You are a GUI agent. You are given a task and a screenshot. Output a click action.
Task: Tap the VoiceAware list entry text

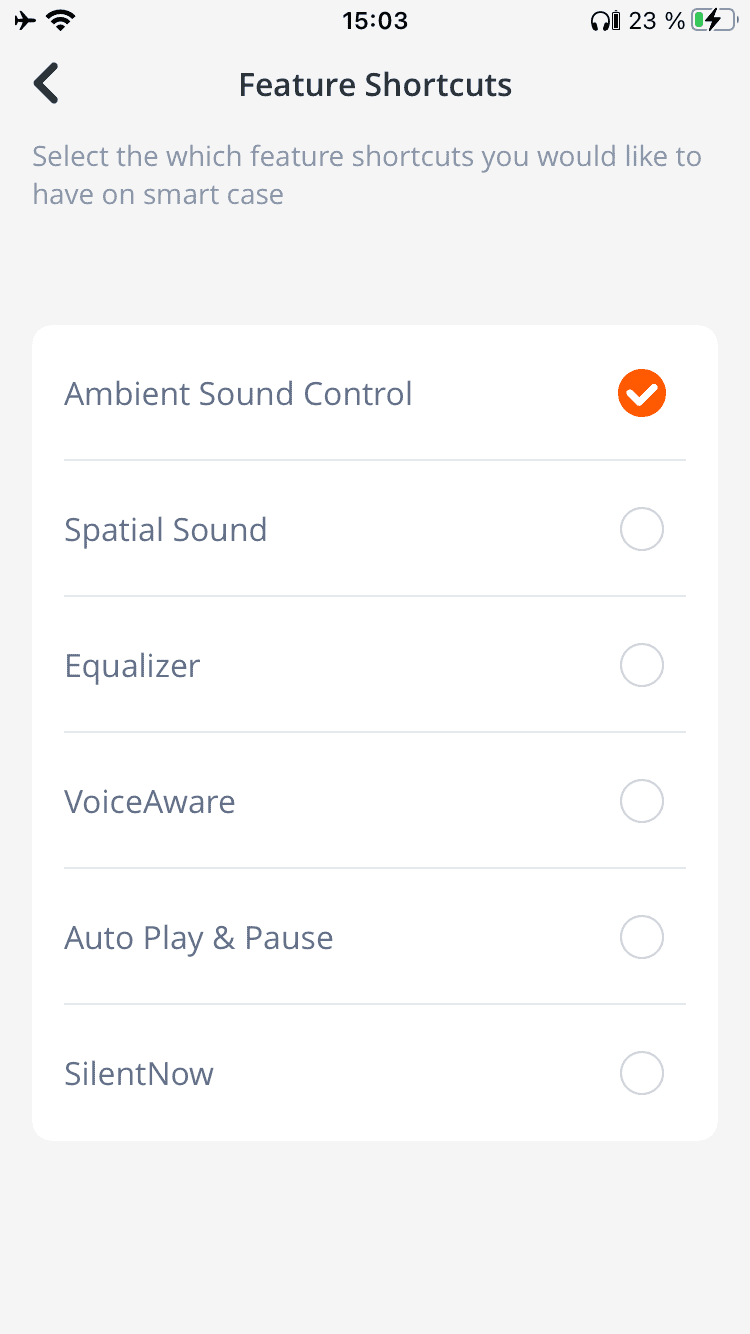[150, 802]
